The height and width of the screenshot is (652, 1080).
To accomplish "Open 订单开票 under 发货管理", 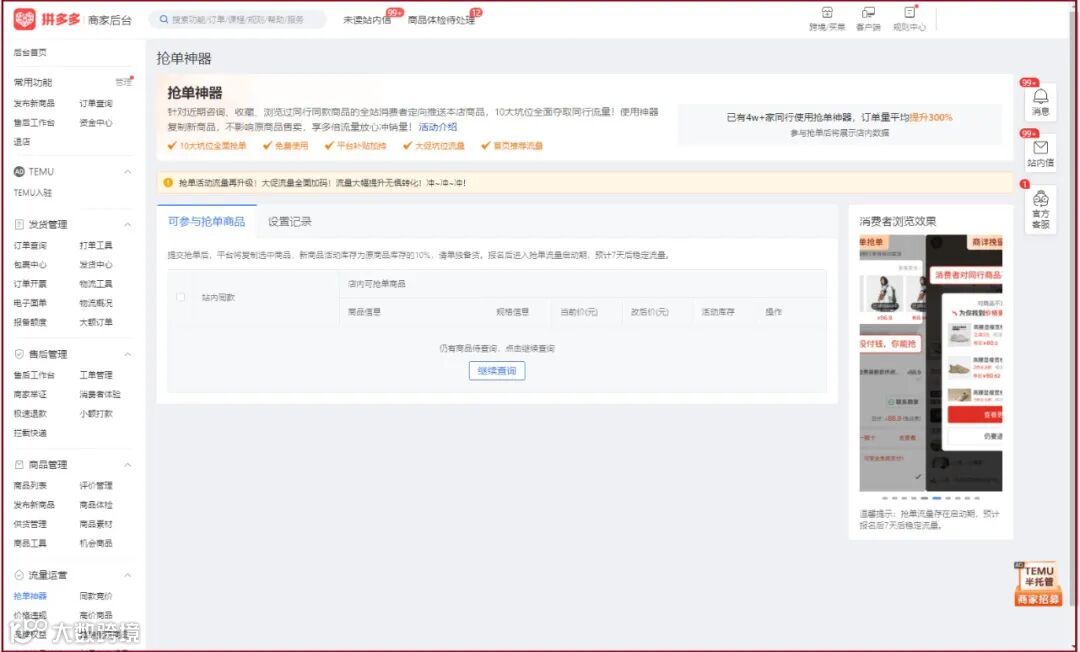I will click(30, 284).
